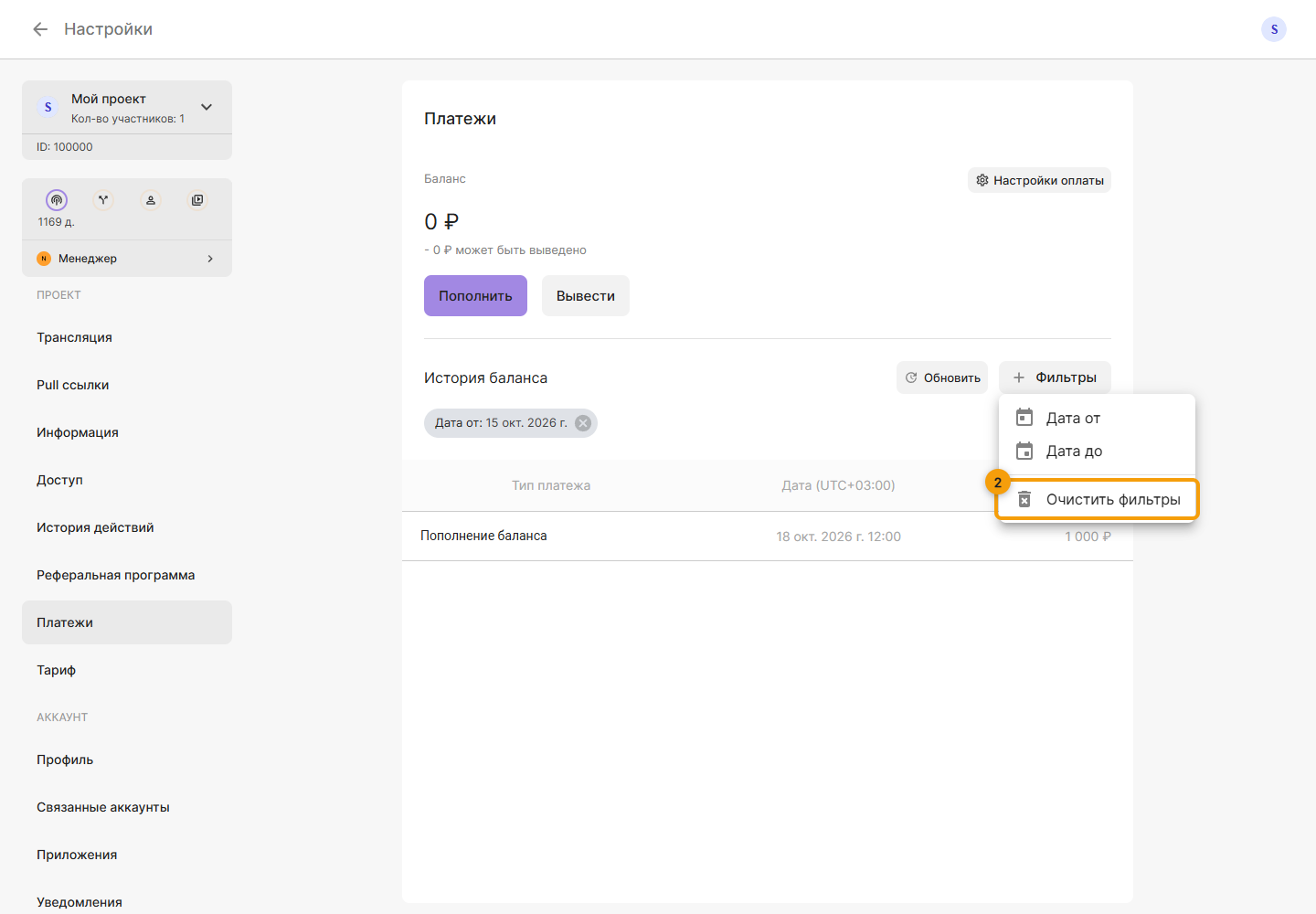The width and height of the screenshot is (1316, 914).
Task: Click the Обновить refresh button
Action: click(942, 377)
